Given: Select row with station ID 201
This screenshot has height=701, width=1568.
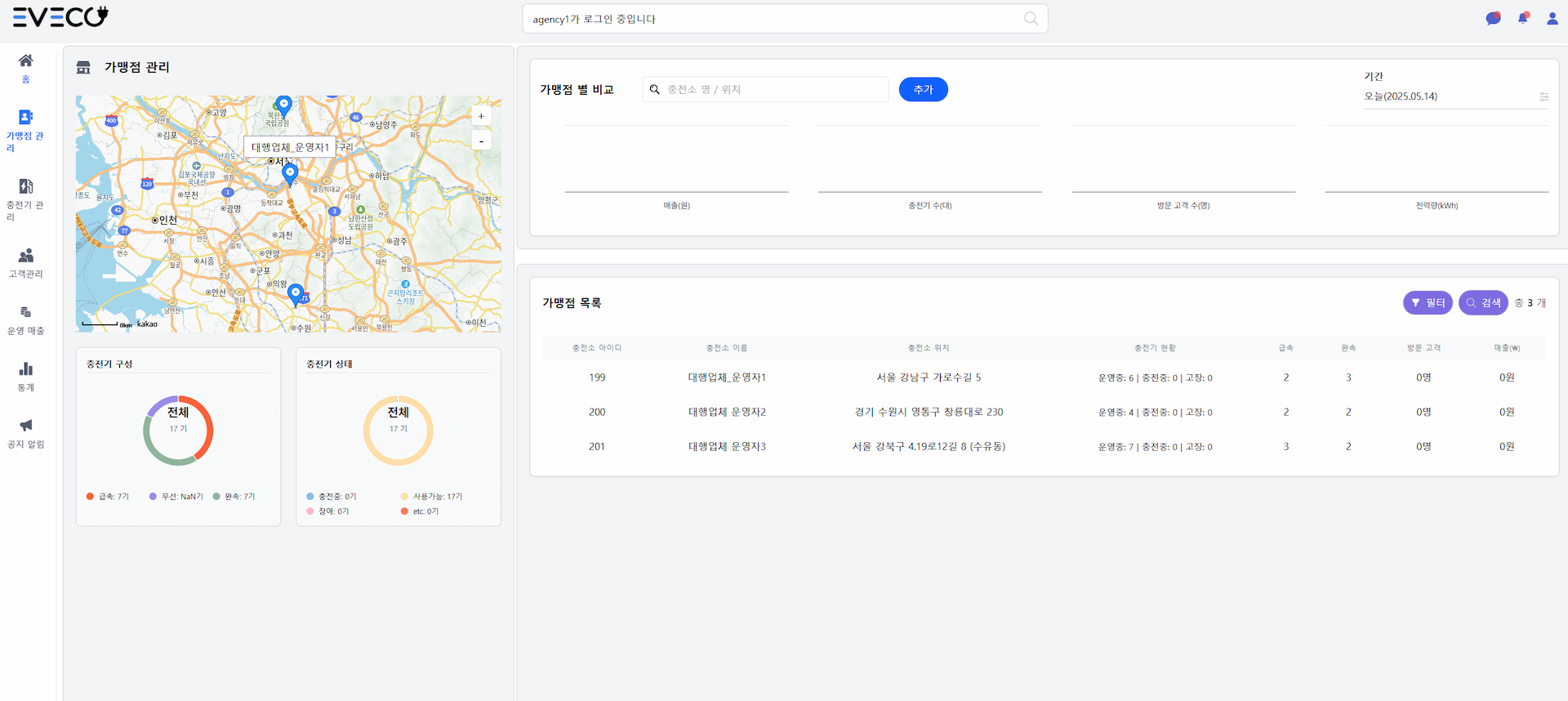Looking at the screenshot, I should click(x=1044, y=446).
